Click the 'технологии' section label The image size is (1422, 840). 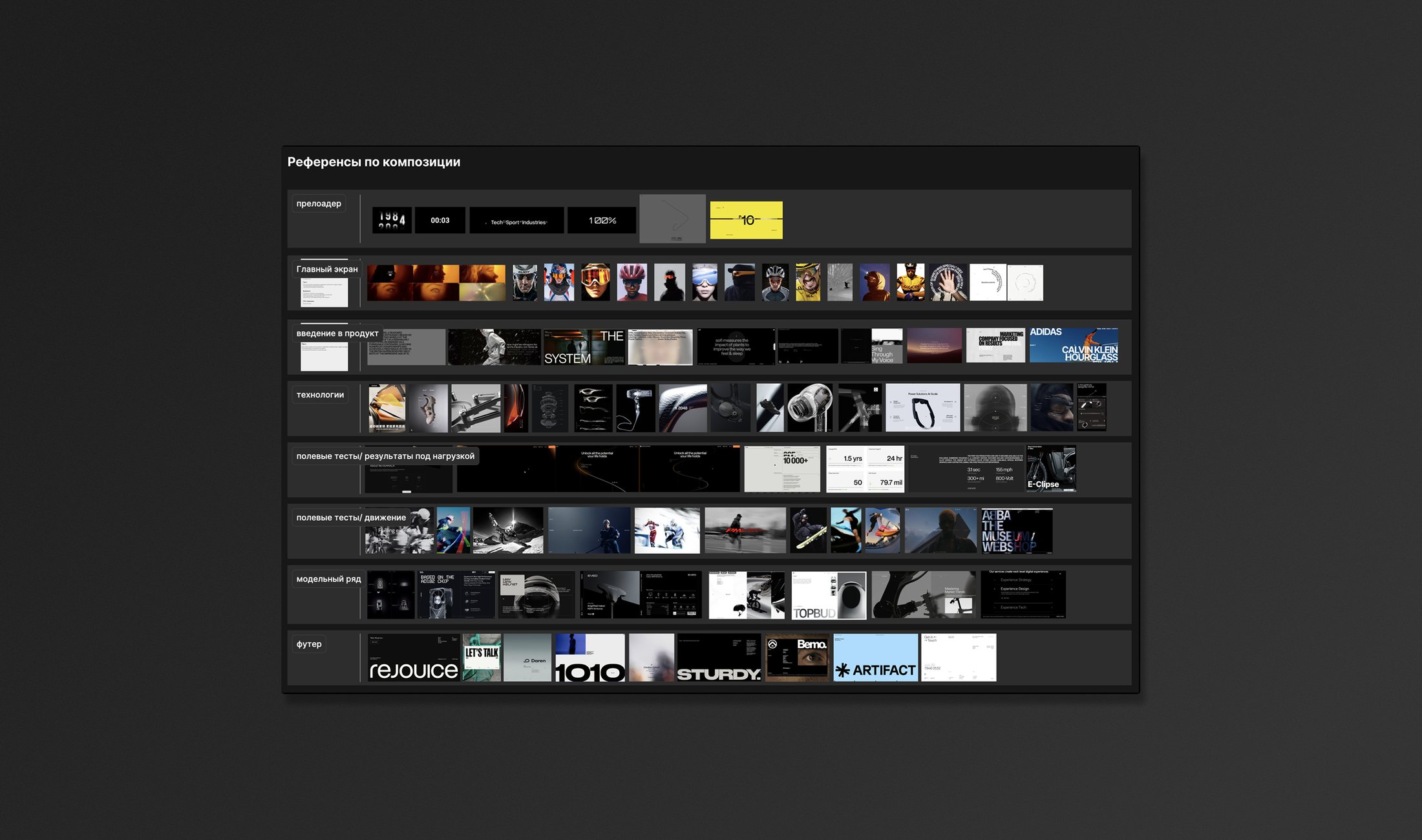320,395
